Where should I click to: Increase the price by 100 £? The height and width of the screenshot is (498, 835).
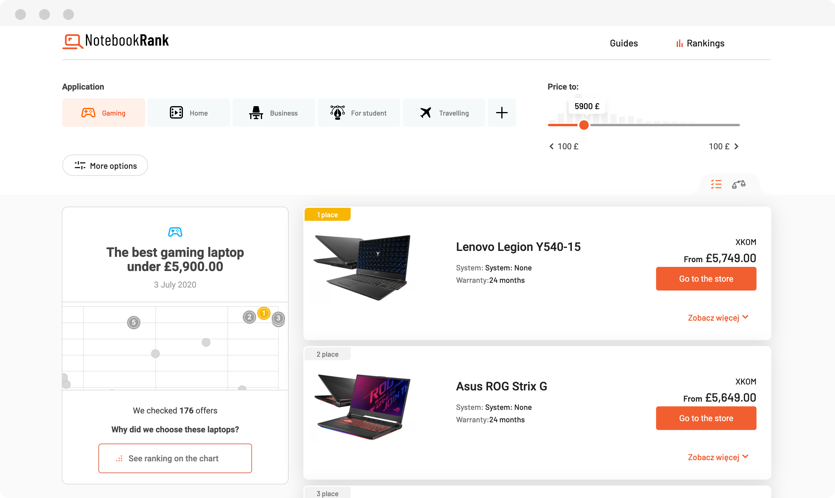point(724,146)
